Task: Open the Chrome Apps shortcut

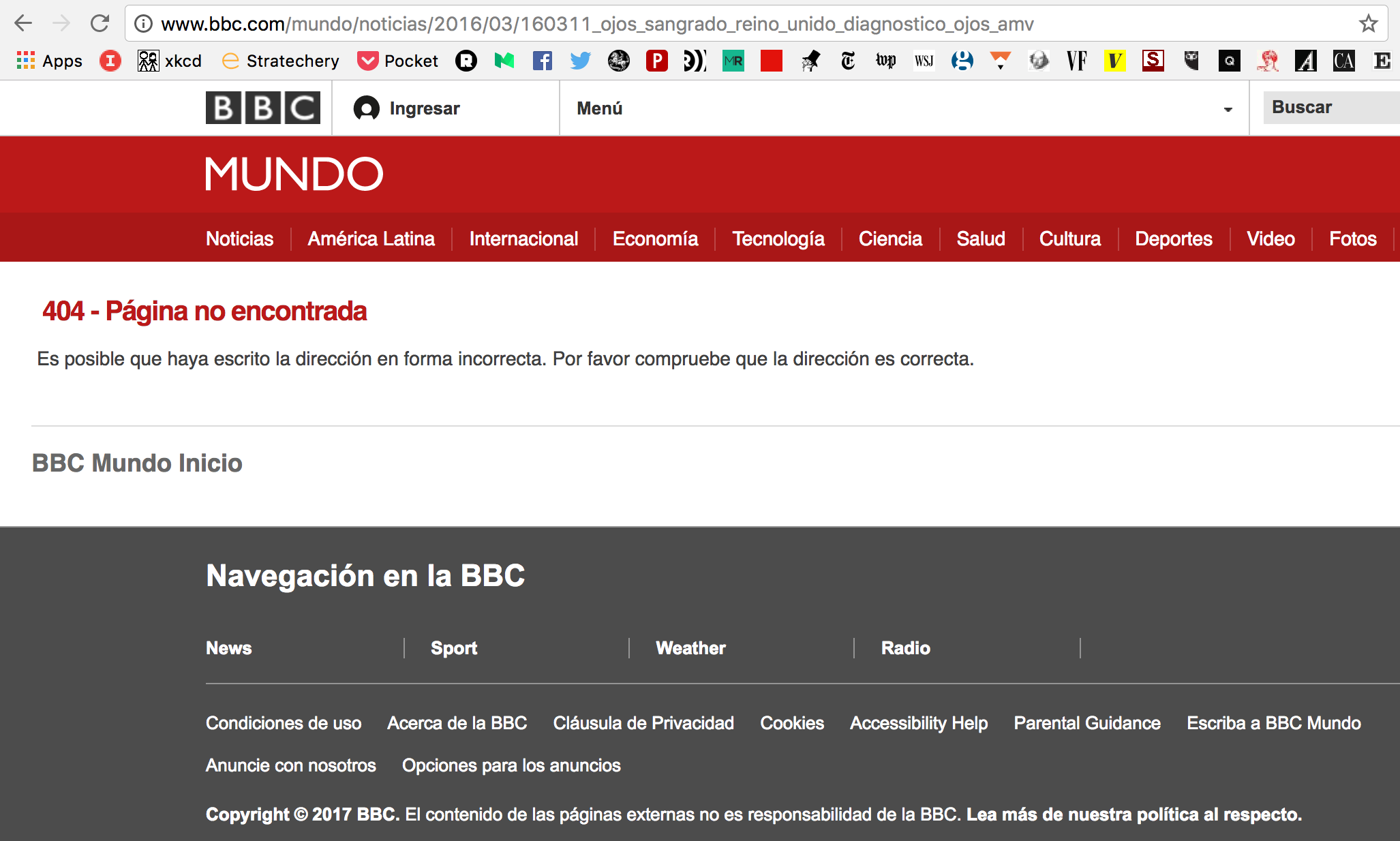Action: point(49,61)
